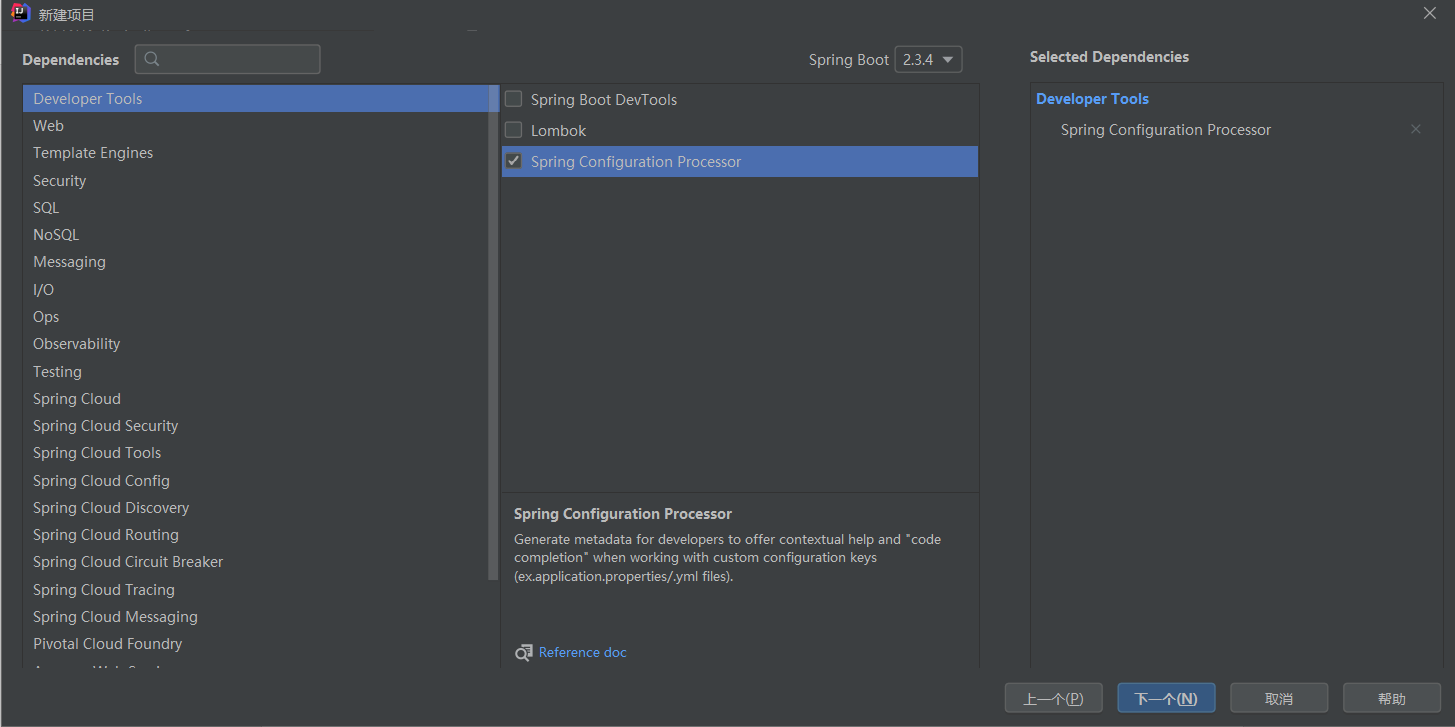Select the Spring Cloud Tracing category

tap(256, 589)
